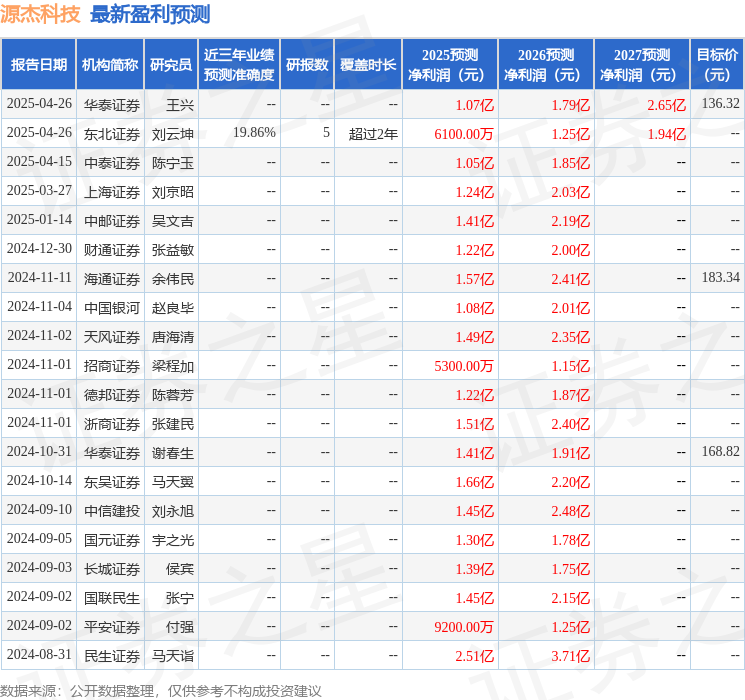Click date 2024-12-30
Viewport: 745px width, 700px height.
pos(39,249)
